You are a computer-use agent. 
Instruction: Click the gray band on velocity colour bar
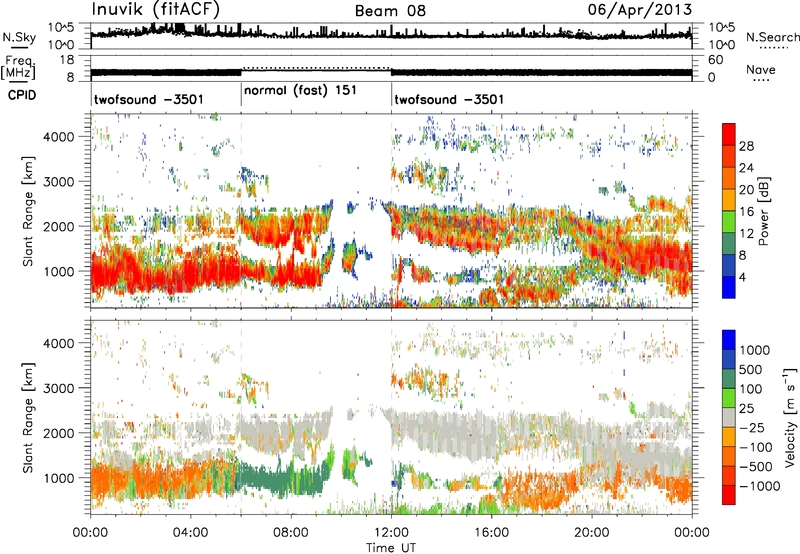click(729, 417)
